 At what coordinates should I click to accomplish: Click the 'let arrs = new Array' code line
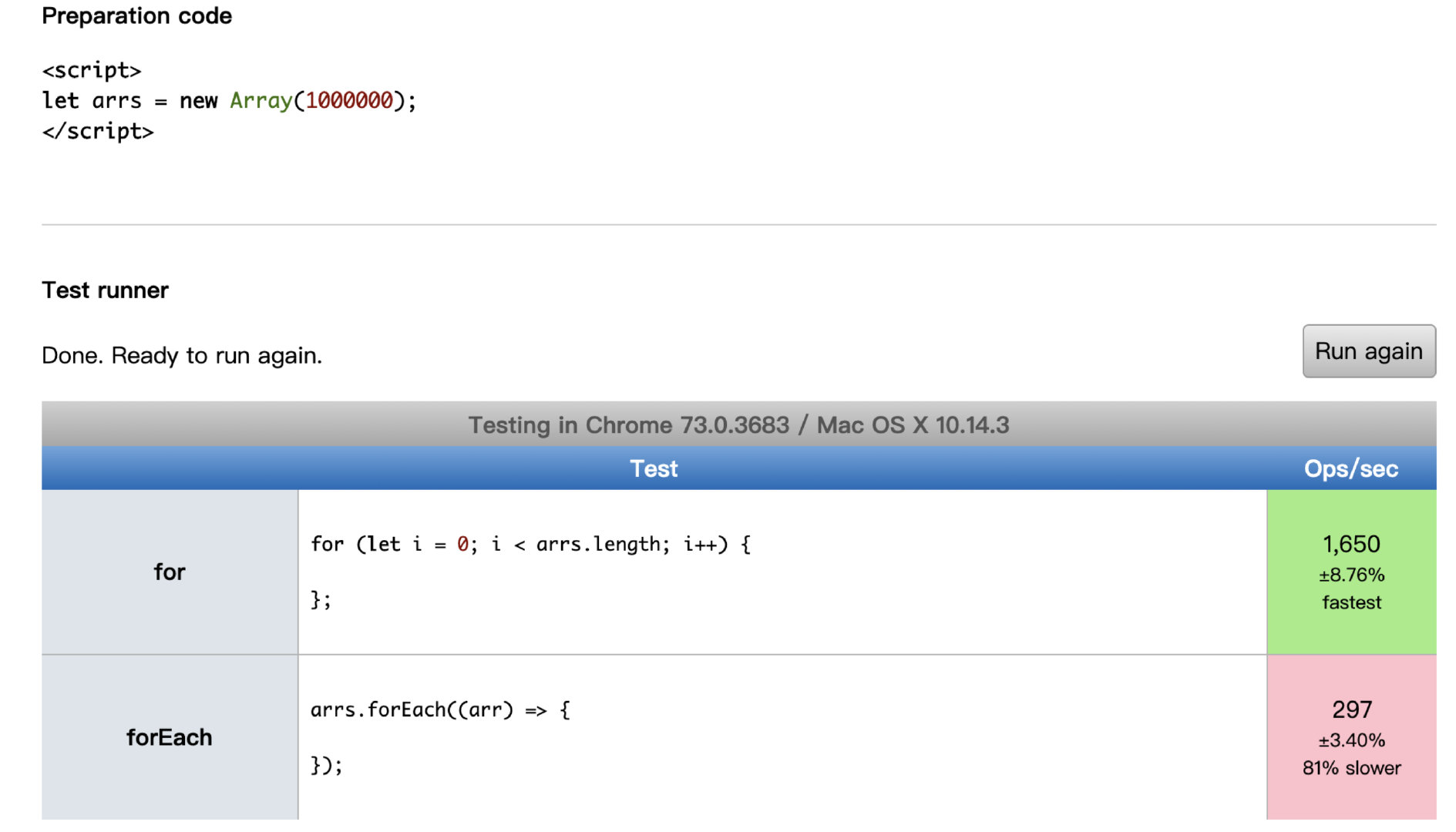pyautogui.click(x=229, y=101)
